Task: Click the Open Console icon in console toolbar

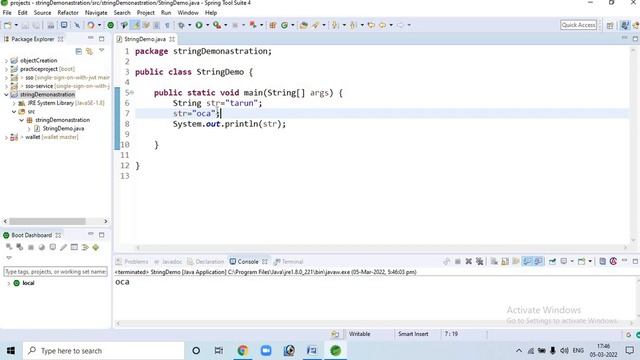Action: point(582,261)
